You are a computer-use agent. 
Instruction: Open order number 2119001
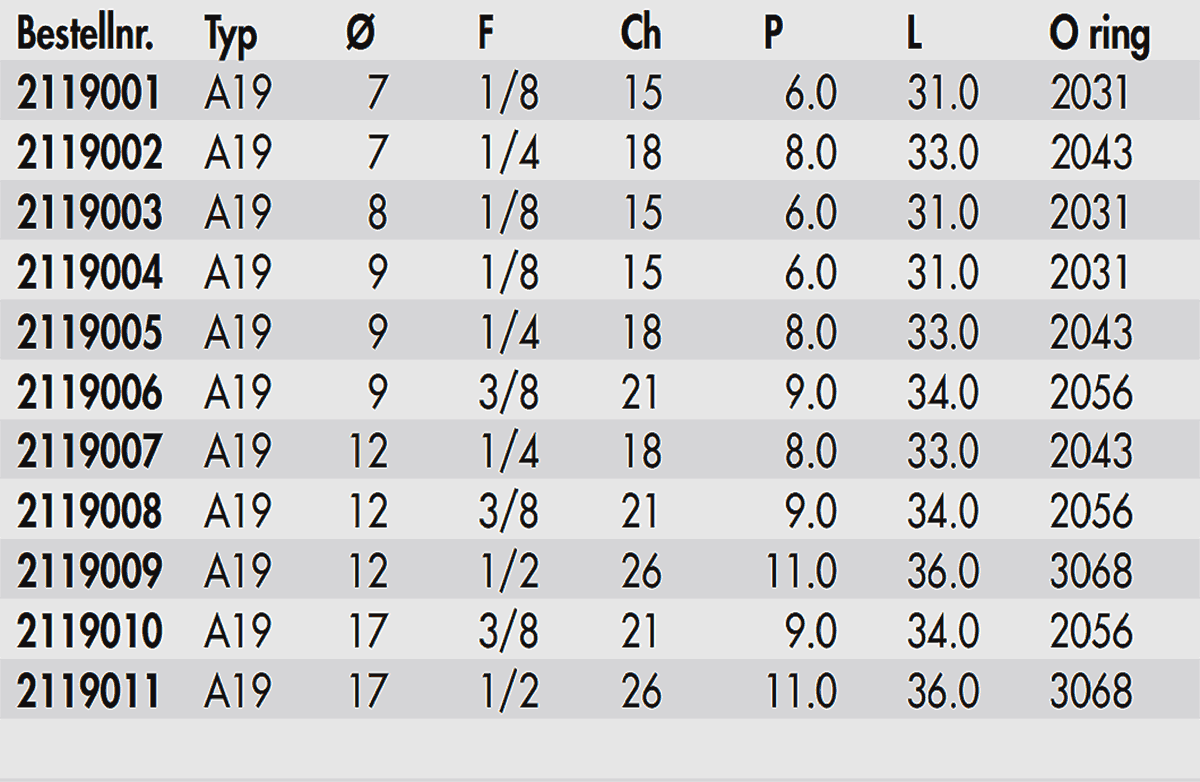(89, 94)
